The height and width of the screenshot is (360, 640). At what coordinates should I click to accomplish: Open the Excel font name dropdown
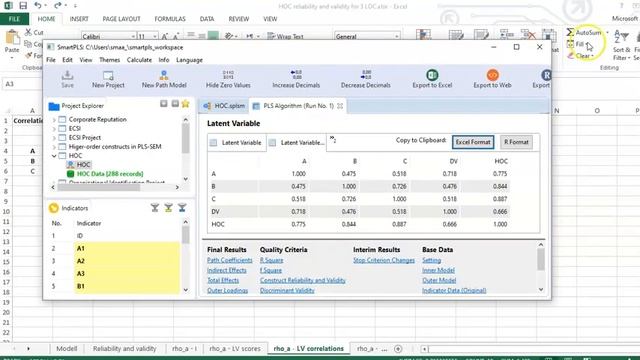tap(133, 36)
